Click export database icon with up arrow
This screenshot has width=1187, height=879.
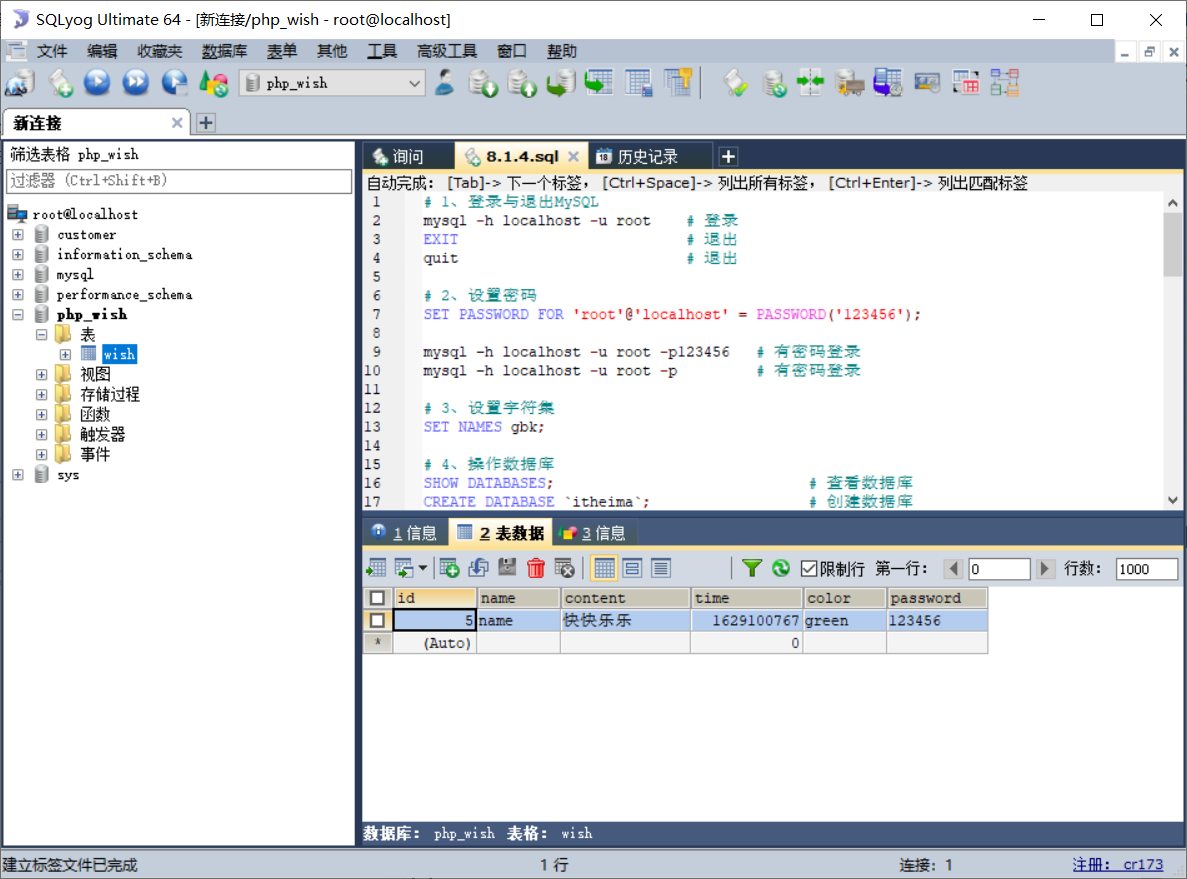(x=522, y=83)
